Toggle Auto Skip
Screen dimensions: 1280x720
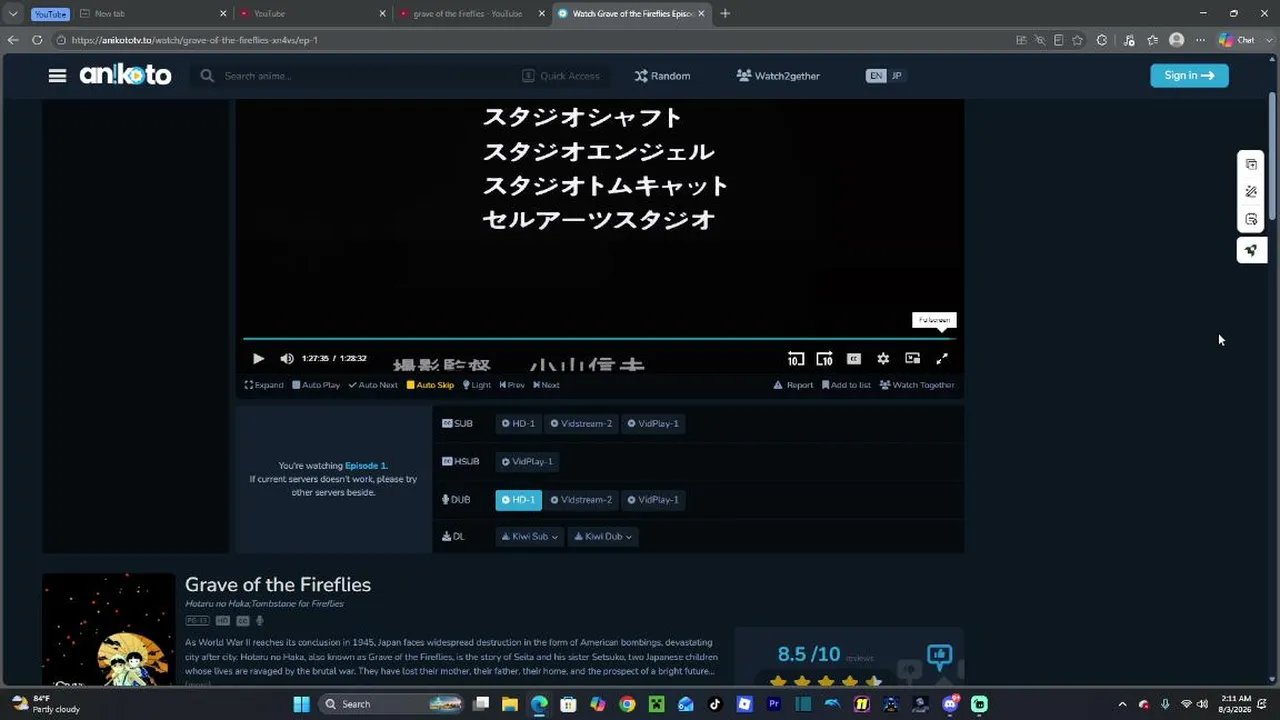coord(430,385)
